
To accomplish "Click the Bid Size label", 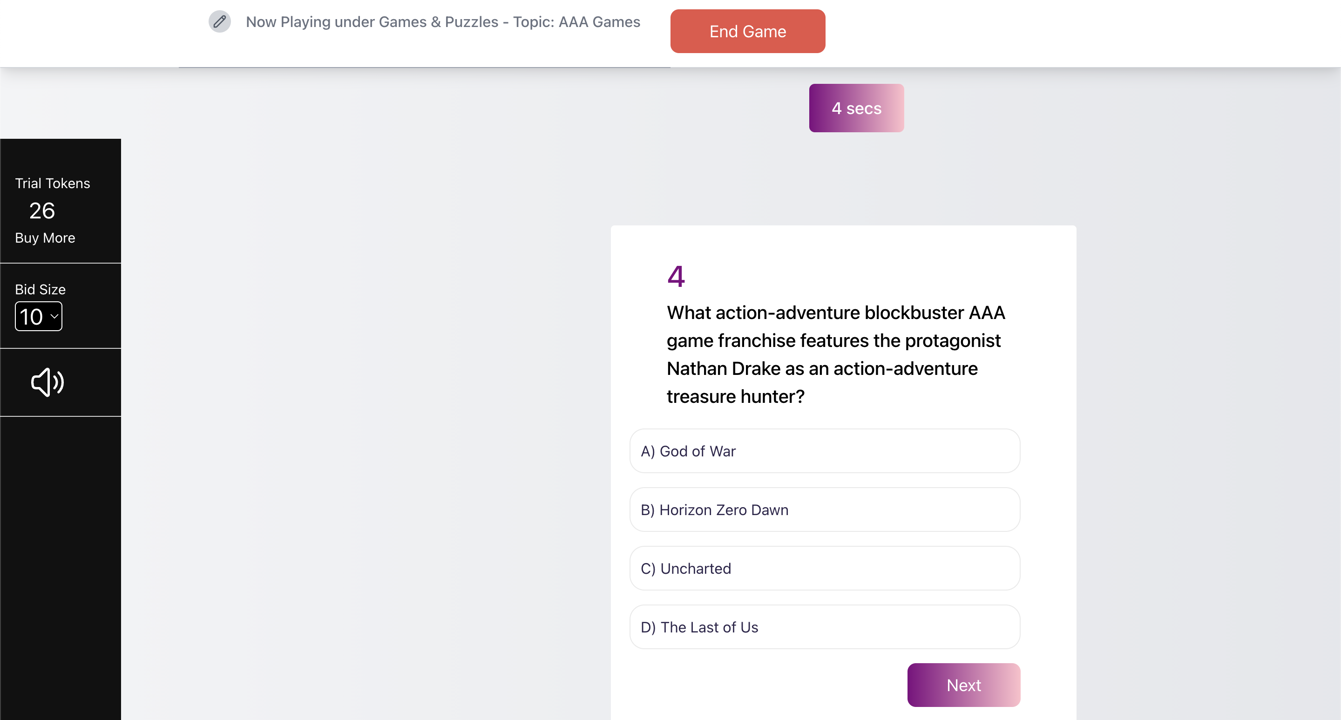I will coord(40,289).
